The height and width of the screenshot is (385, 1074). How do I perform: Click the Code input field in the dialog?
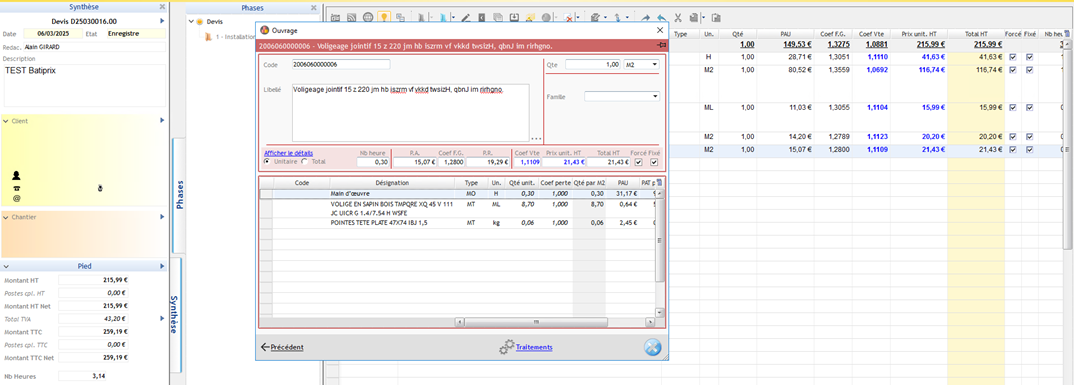click(x=341, y=64)
